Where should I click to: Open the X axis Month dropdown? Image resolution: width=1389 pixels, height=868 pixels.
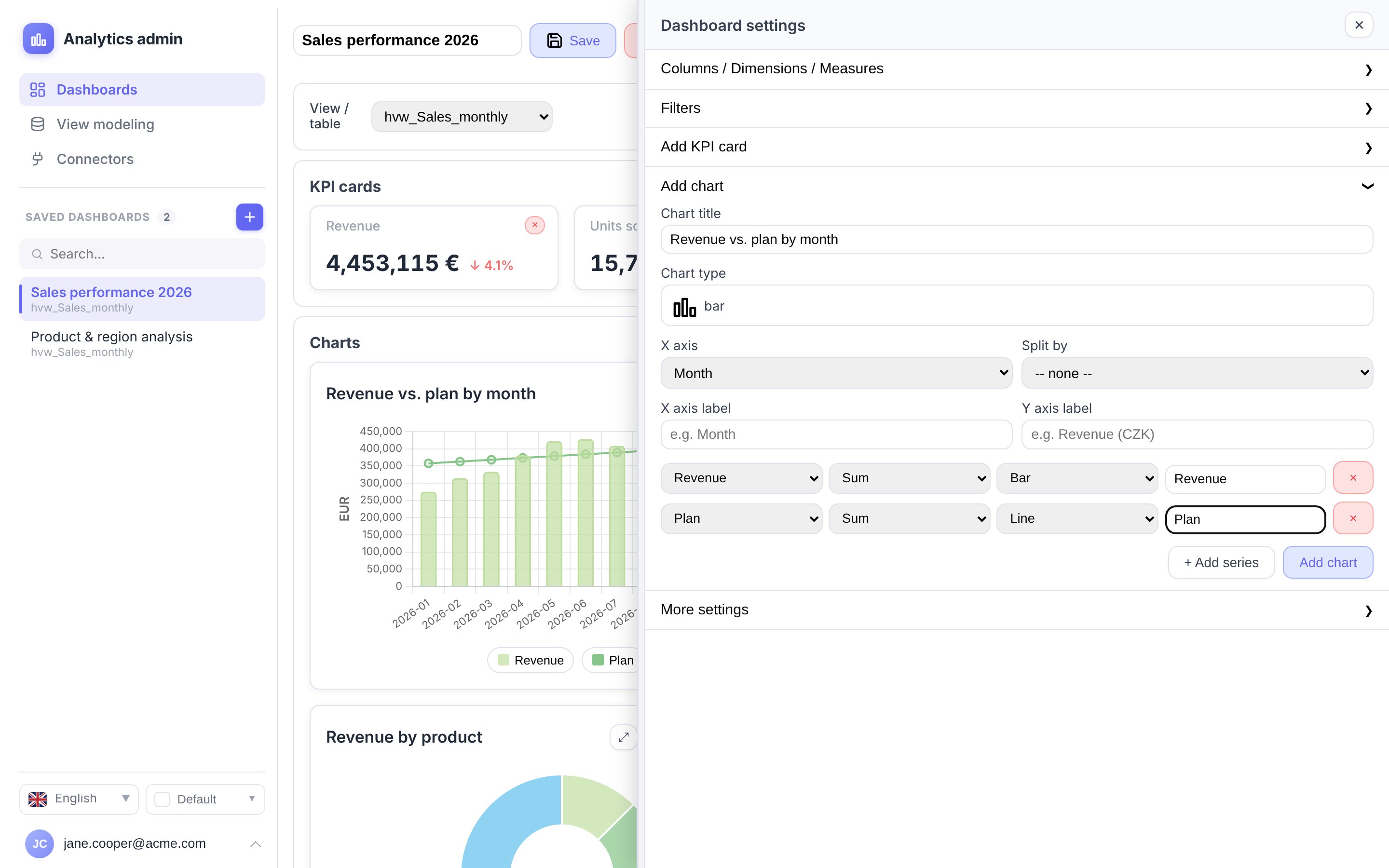point(836,373)
